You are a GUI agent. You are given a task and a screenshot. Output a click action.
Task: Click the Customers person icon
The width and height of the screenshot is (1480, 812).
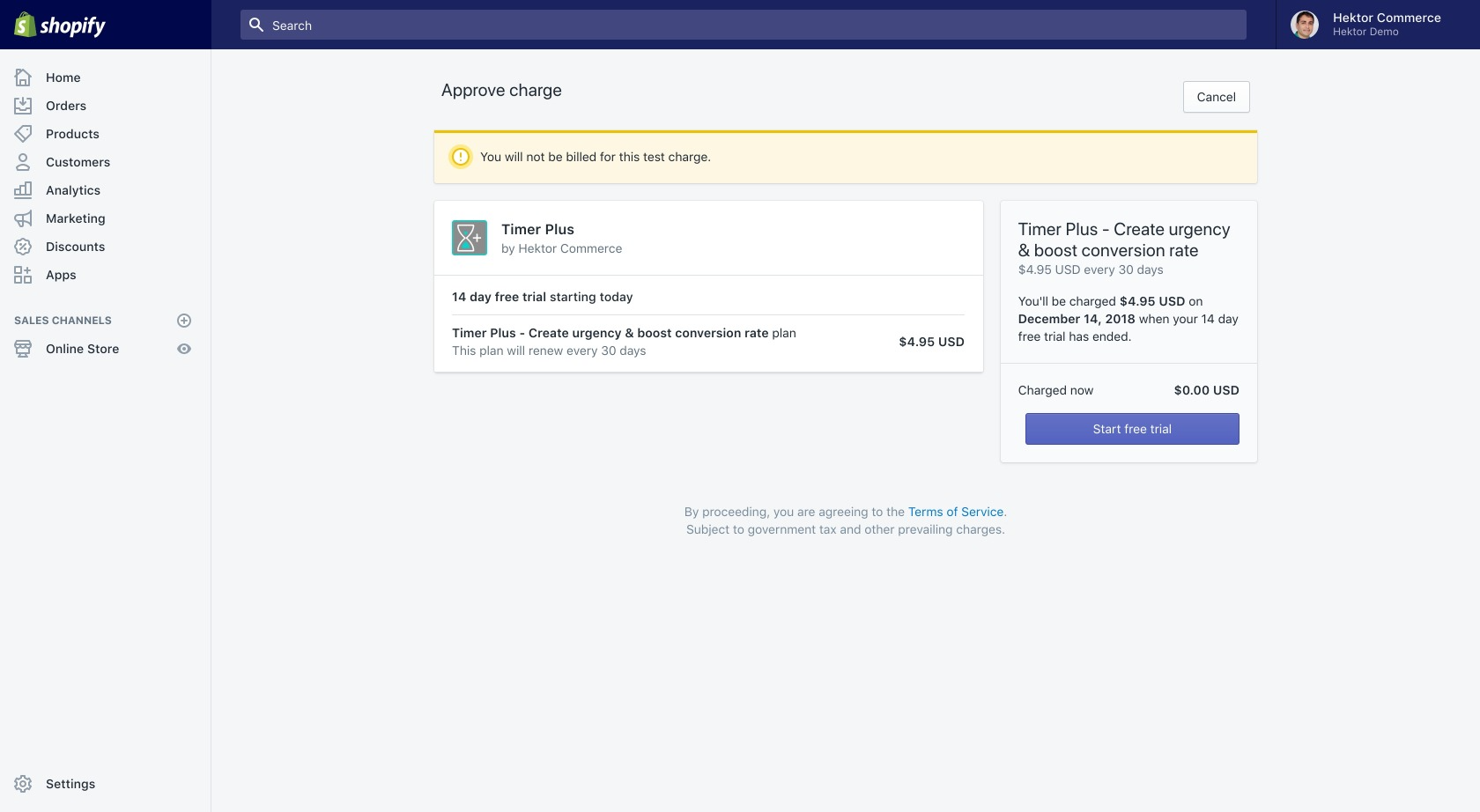pos(23,162)
